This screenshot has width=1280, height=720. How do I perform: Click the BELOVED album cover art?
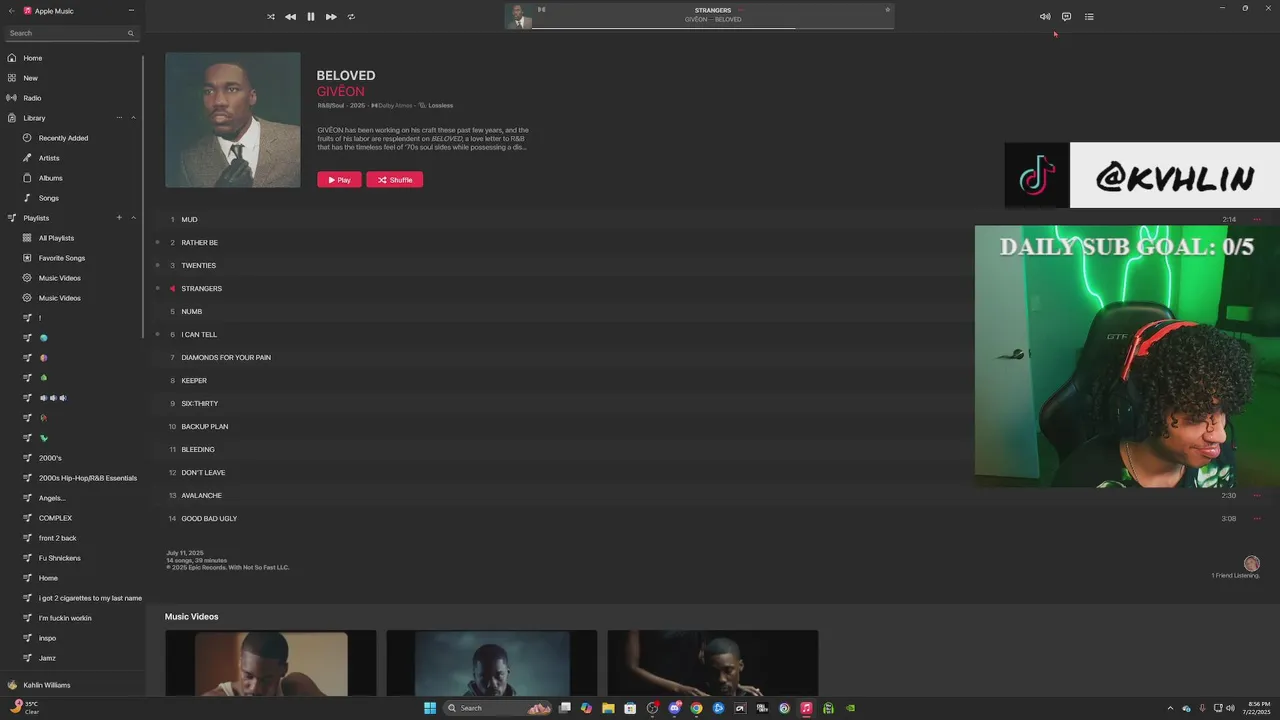coord(233,120)
